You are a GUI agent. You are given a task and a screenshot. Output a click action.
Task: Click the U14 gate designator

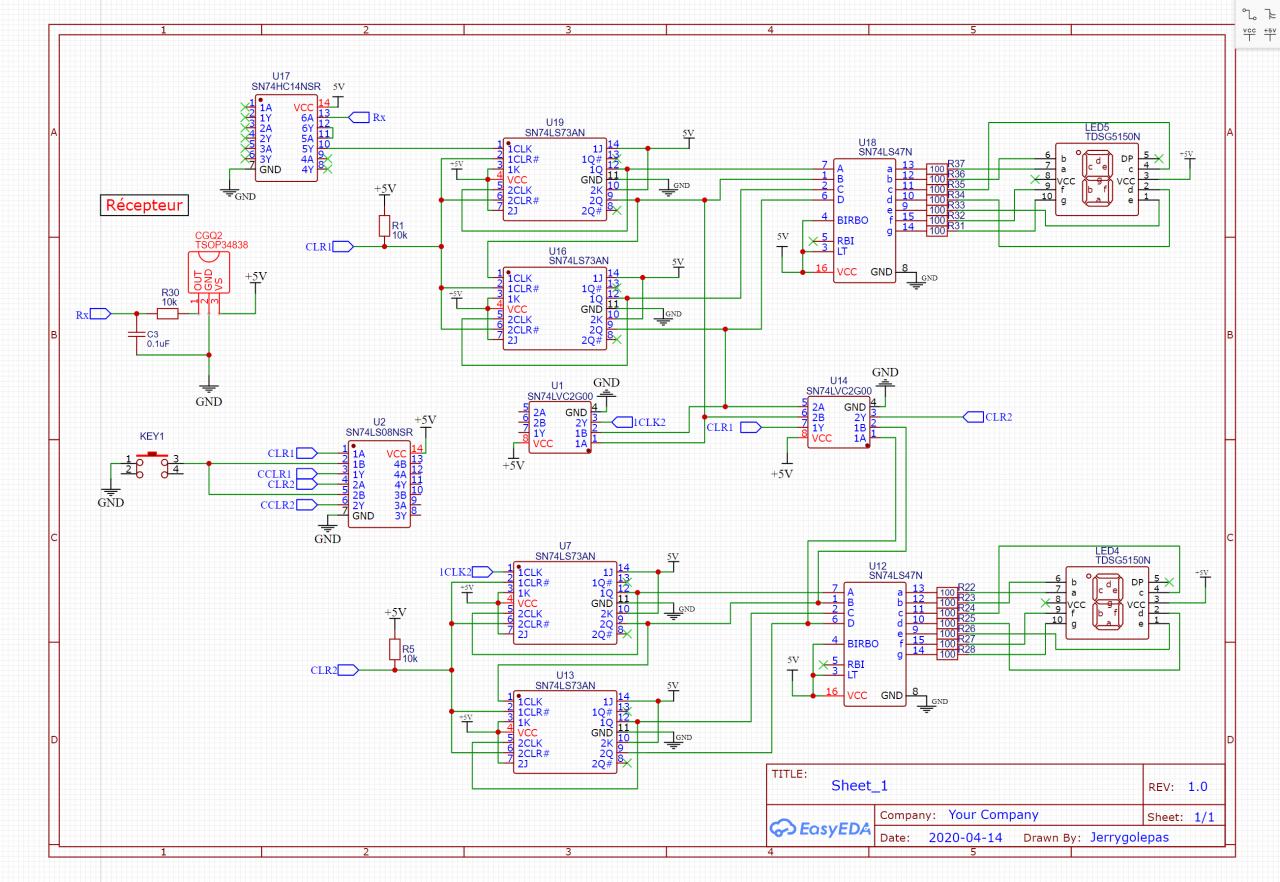[838, 381]
